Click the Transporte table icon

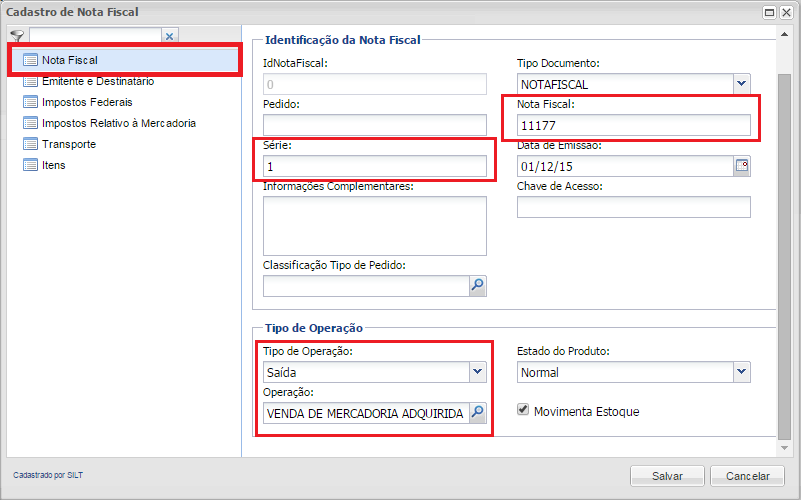coord(30,144)
